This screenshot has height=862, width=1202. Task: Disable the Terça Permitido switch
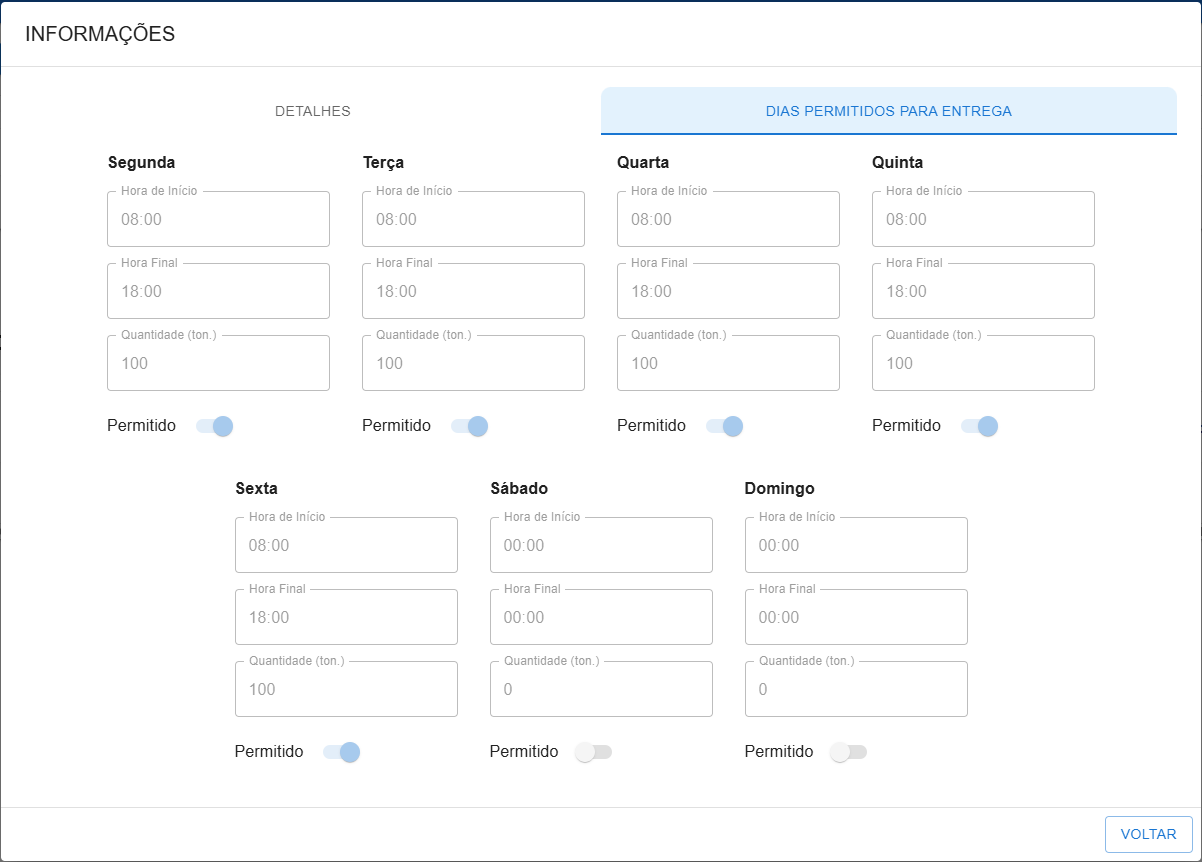[469, 426]
